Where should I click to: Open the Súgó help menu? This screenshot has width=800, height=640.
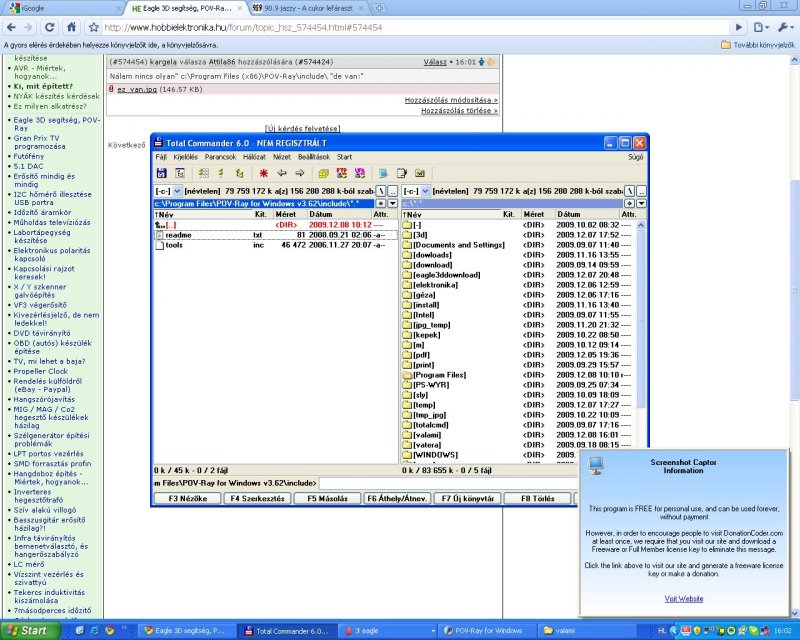[x=635, y=157]
